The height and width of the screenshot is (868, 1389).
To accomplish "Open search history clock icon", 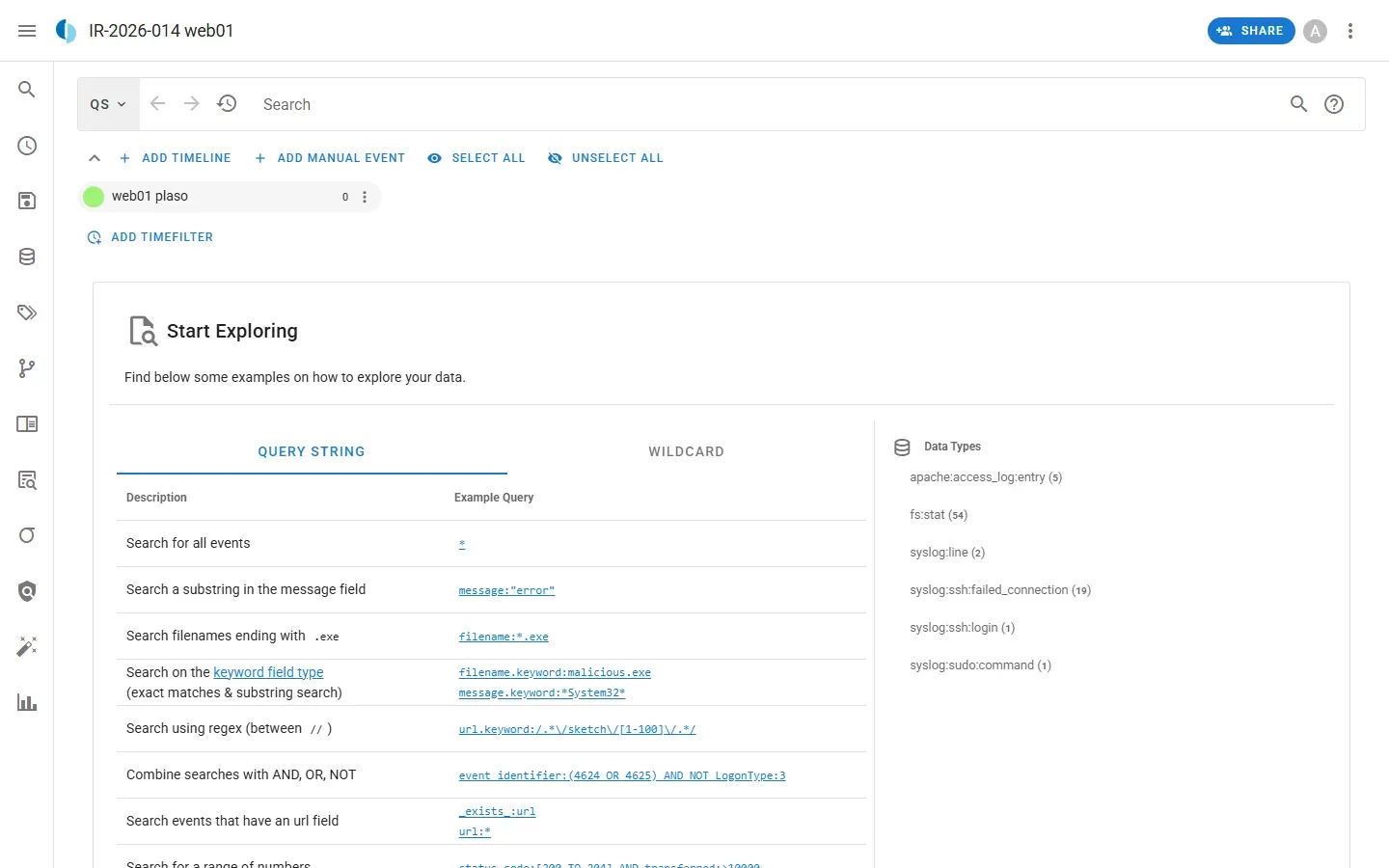I will point(227,103).
